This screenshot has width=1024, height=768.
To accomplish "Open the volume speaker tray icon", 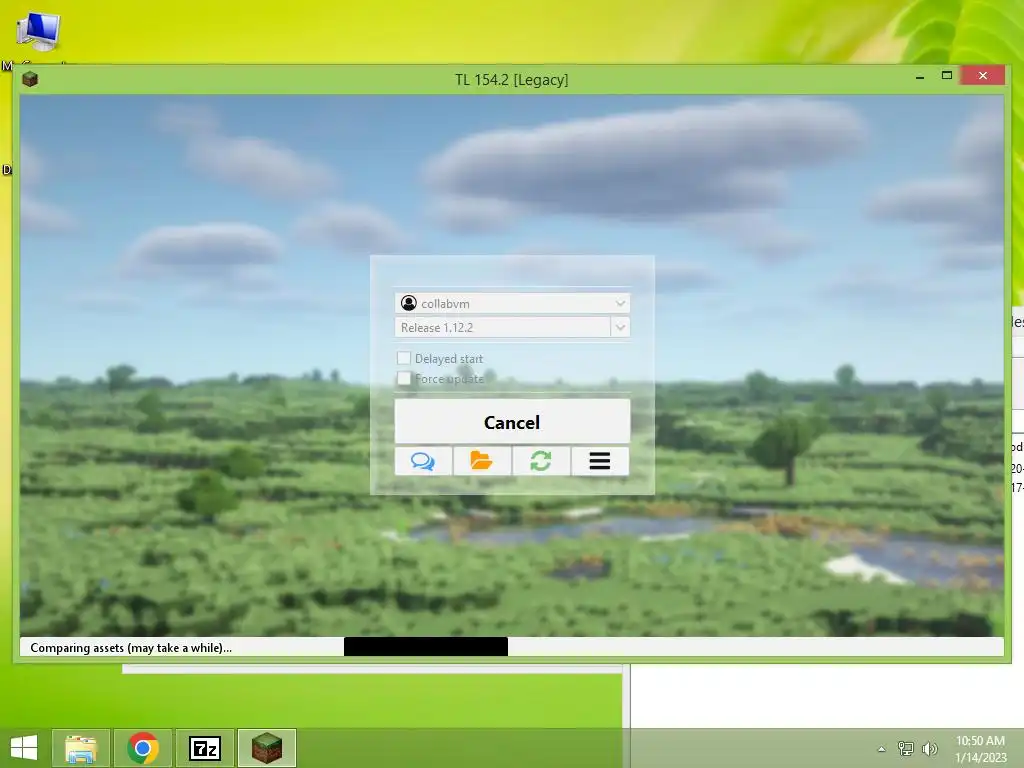I will tap(929, 748).
